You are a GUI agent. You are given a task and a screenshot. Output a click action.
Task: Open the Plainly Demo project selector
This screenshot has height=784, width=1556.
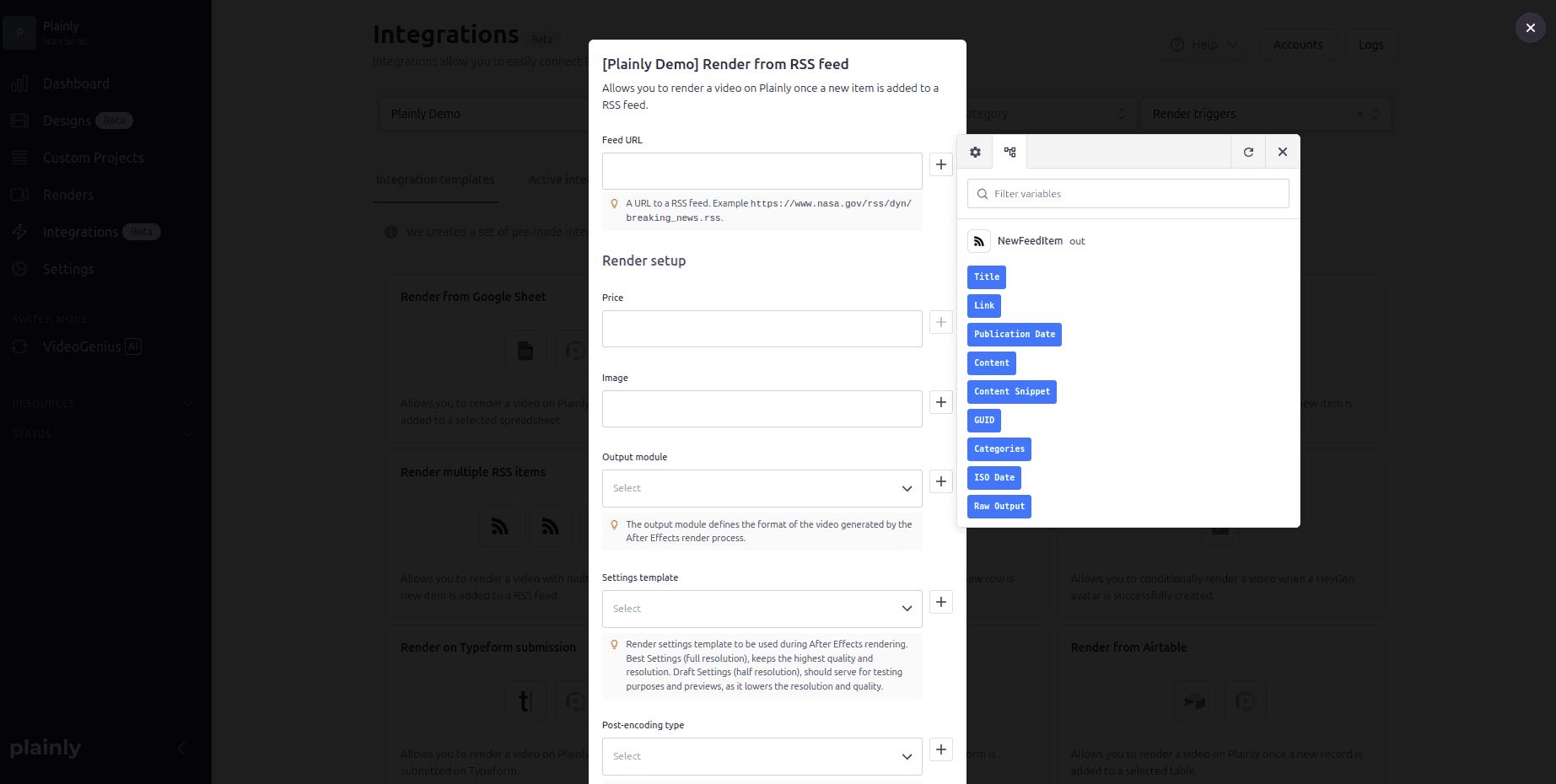485,114
